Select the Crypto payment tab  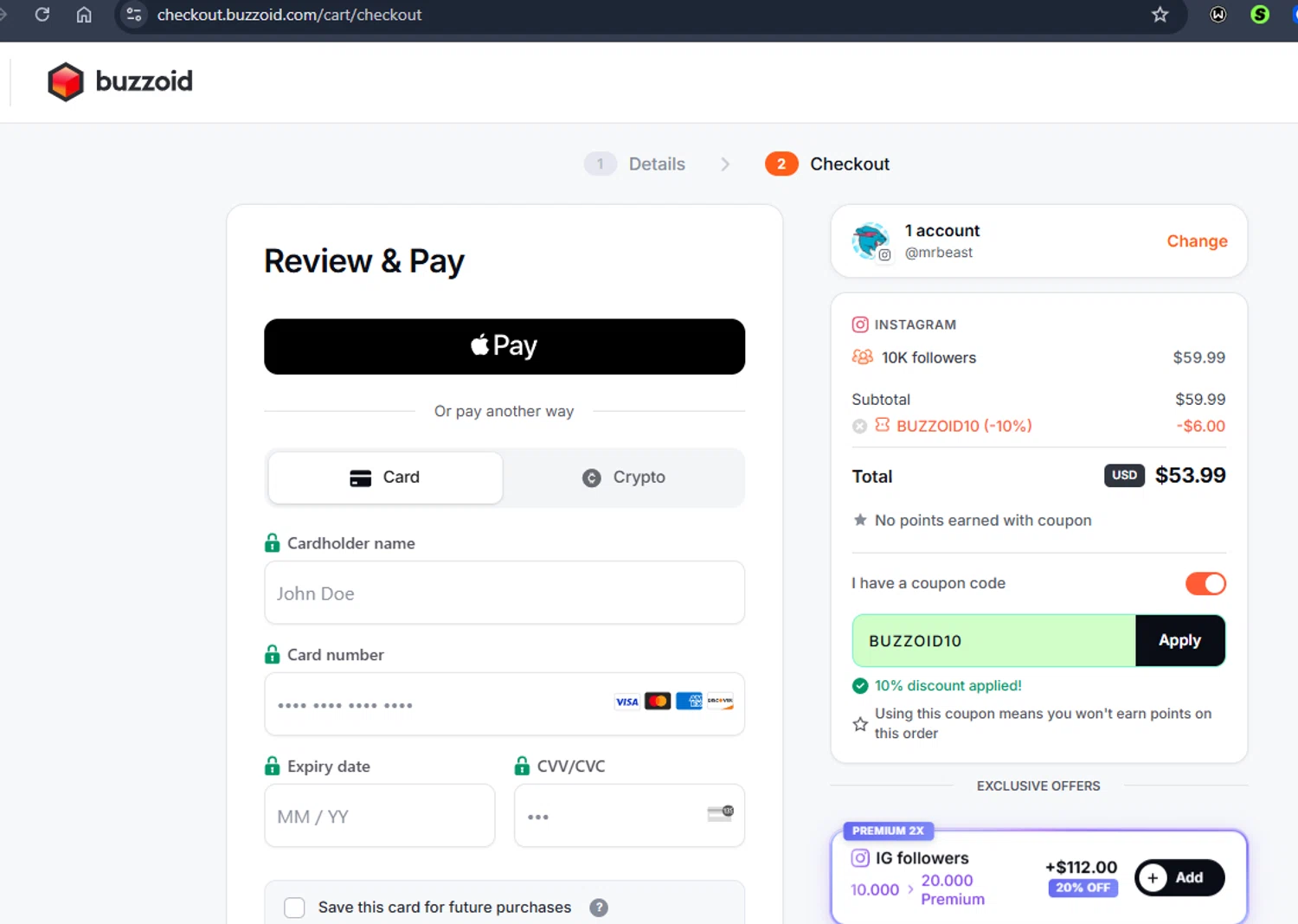click(624, 478)
